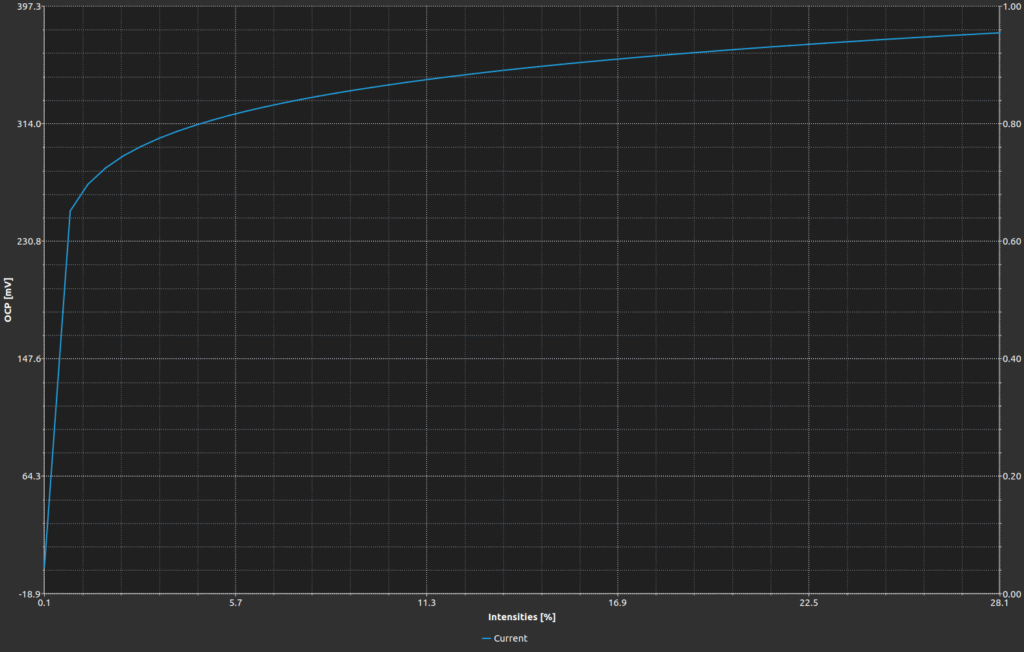Click the 11.3 x-axis tick label
Viewport: 1024px width, 652px height.
427,603
